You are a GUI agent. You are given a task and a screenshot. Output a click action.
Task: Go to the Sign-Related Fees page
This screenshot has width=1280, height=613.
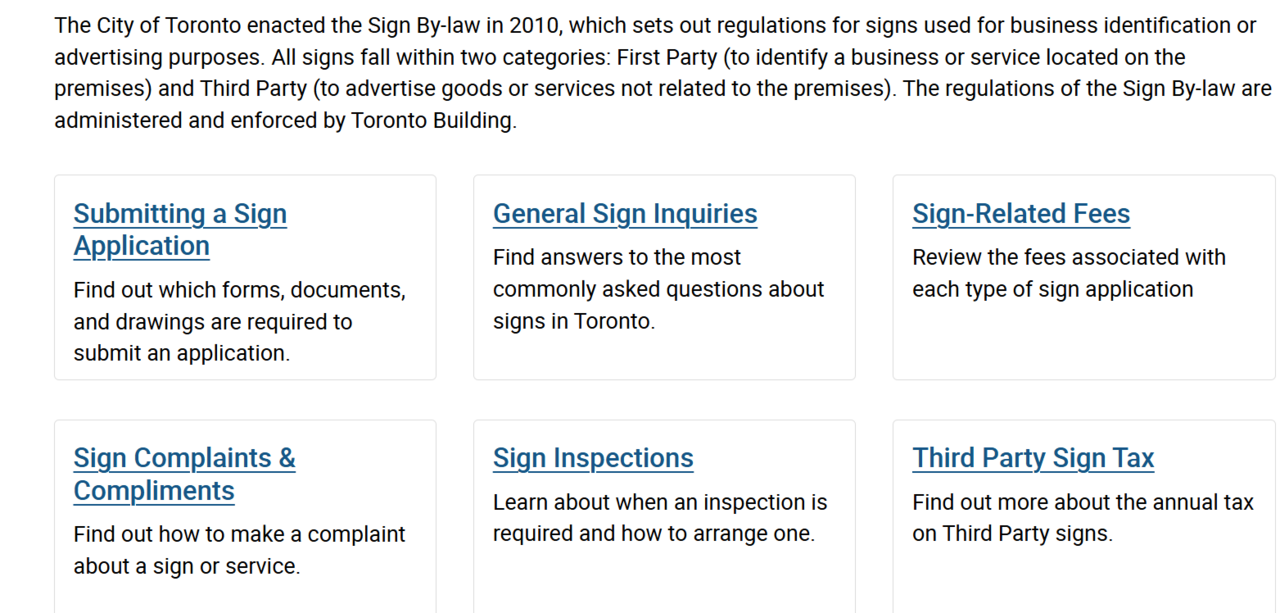click(x=1021, y=214)
